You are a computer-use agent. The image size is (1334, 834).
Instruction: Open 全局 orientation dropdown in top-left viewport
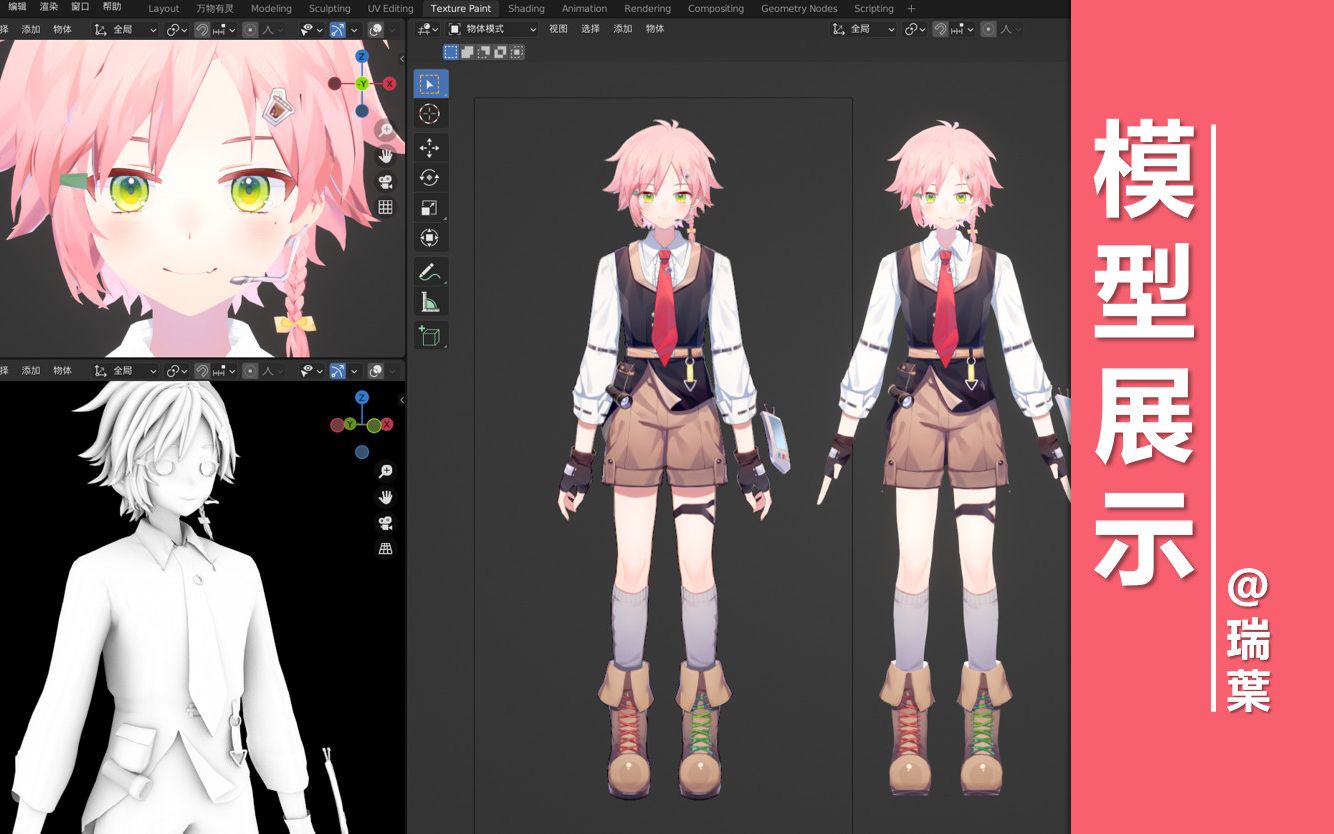(x=126, y=30)
